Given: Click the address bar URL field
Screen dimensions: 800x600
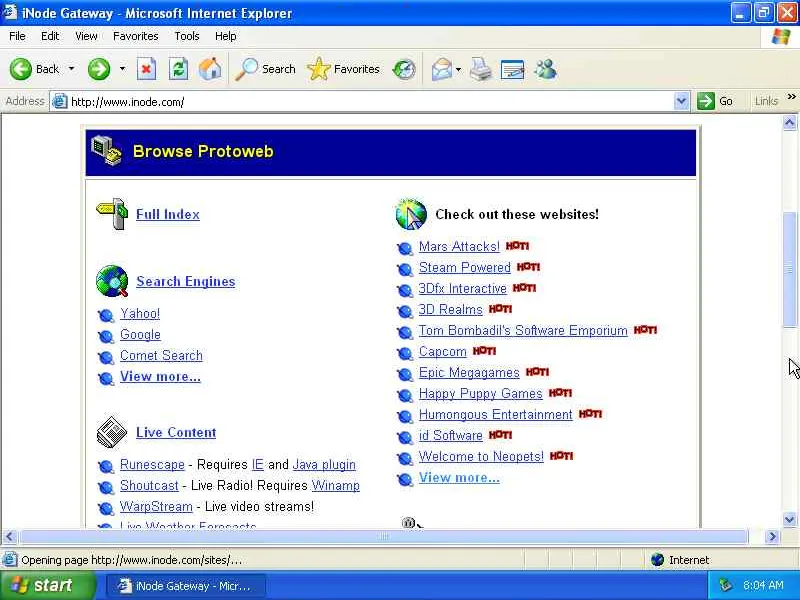Looking at the screenshot, I should pos(370,102).
